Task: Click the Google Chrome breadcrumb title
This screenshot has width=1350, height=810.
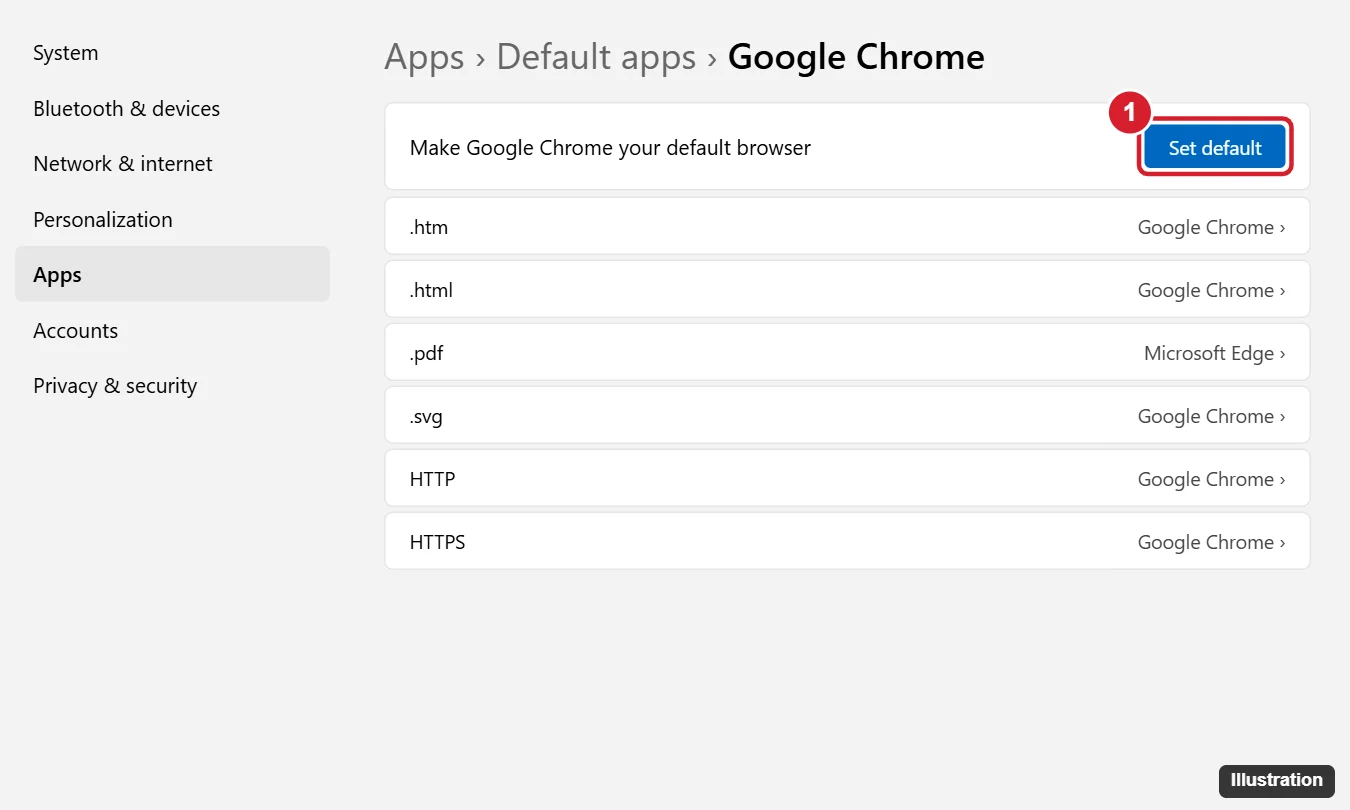Action: (856, 57)
